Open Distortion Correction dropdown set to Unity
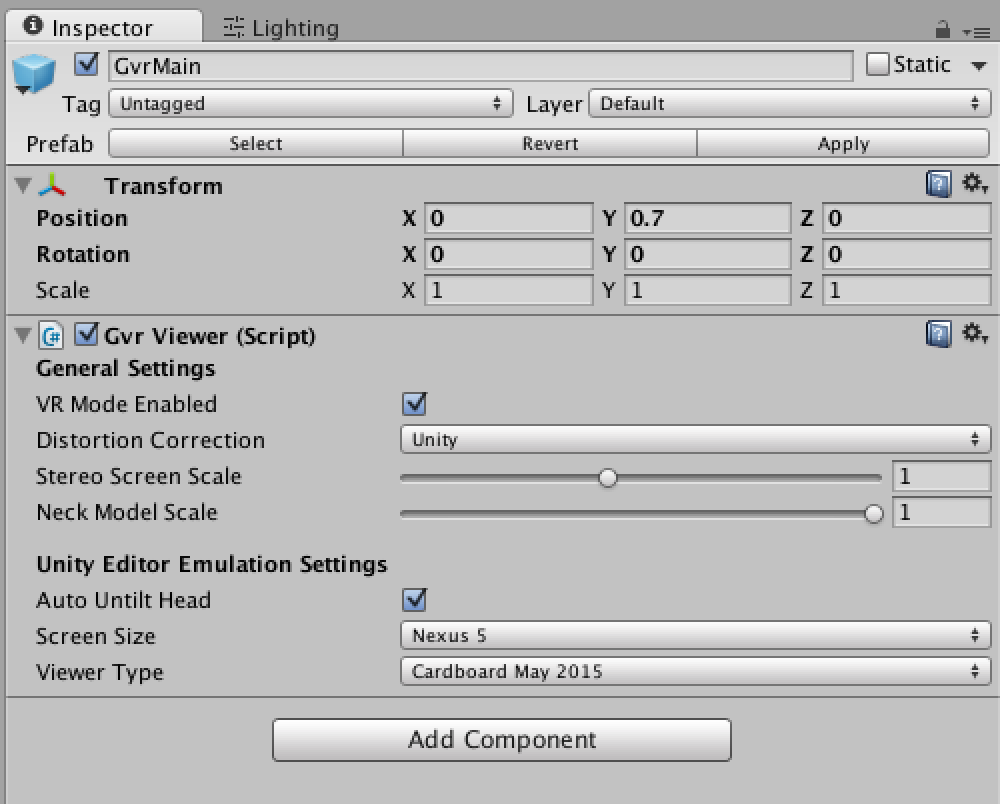The width and height of the screenshot is (1000, 804). (x=695, y=439)
